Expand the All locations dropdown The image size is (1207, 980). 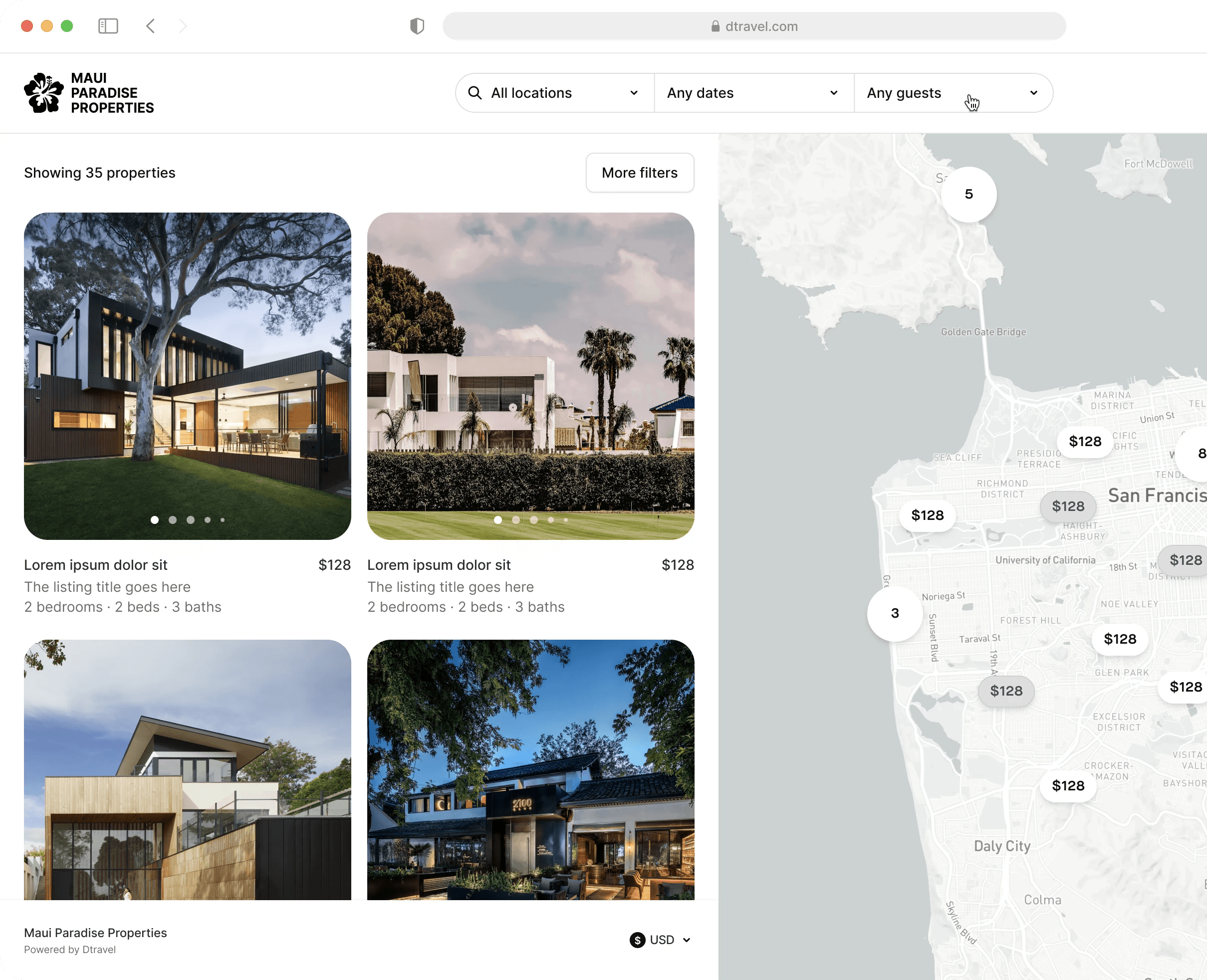(555, 93)
